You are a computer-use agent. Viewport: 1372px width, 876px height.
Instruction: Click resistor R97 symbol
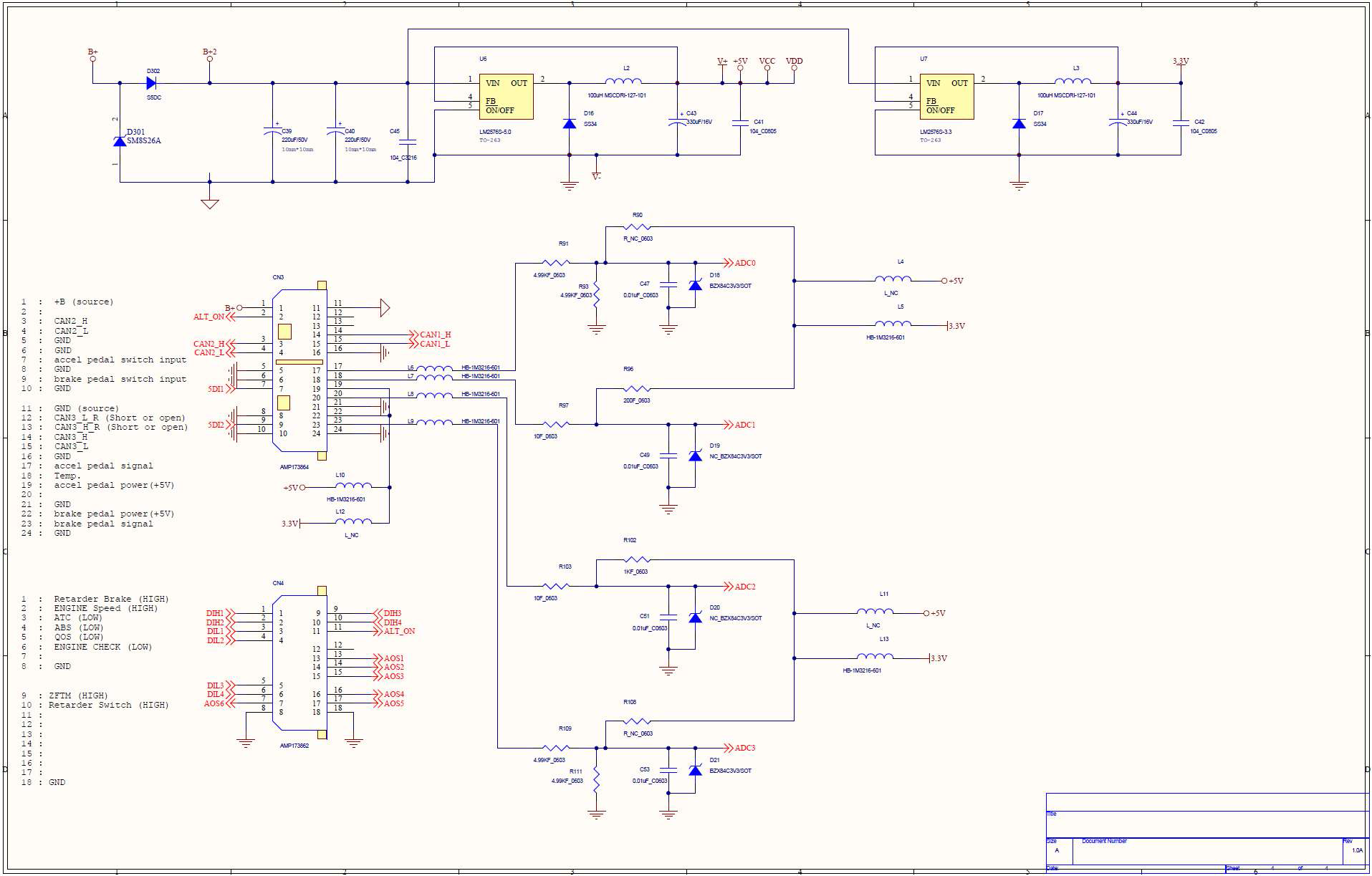(556, 425)
